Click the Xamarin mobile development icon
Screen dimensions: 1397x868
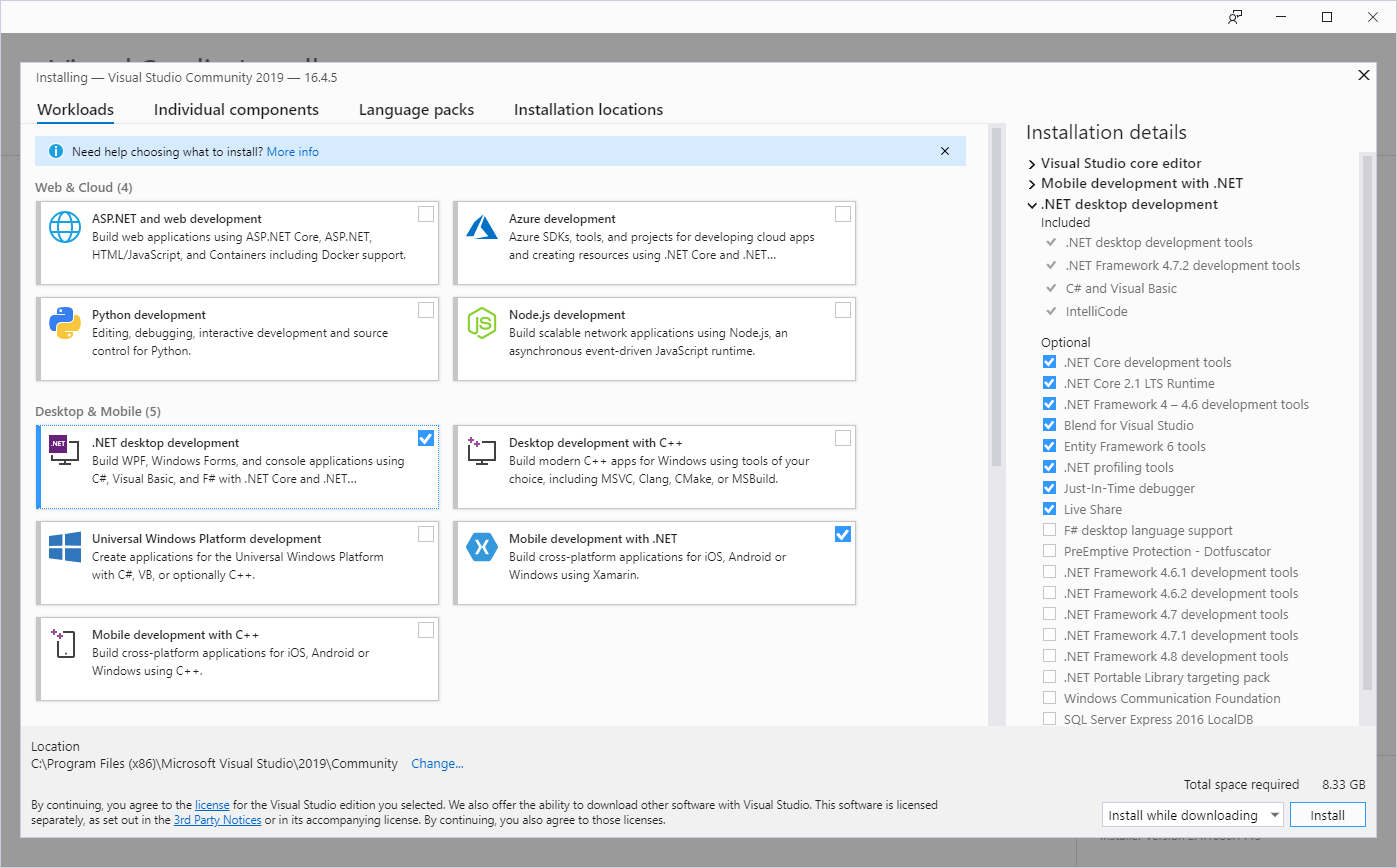tap(481, 547)
